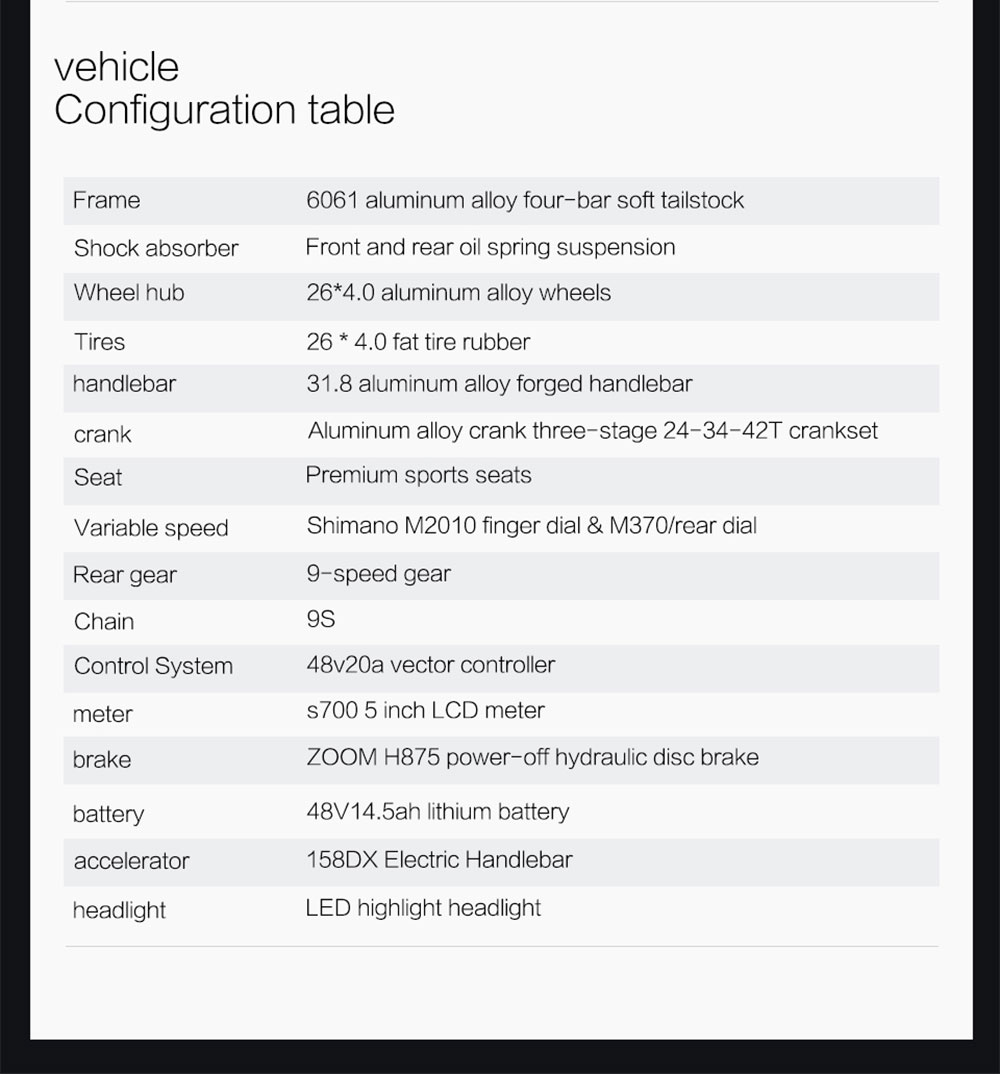Select the "LED highlight headlight" value

[423, 908]
